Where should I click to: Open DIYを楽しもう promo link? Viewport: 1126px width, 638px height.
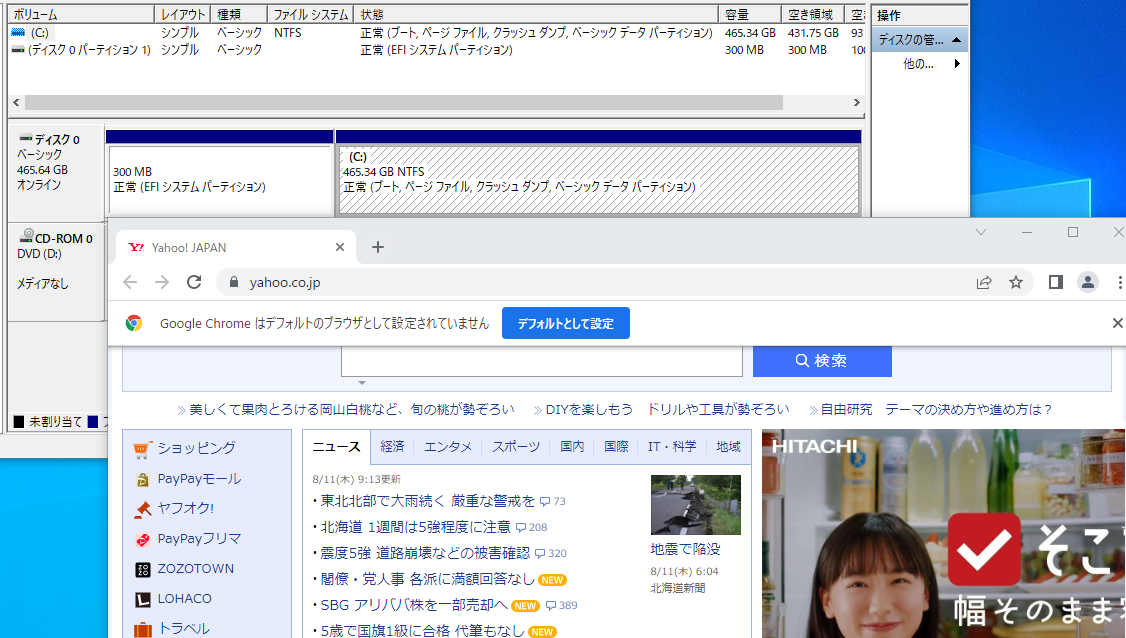(x=667, y=410)
